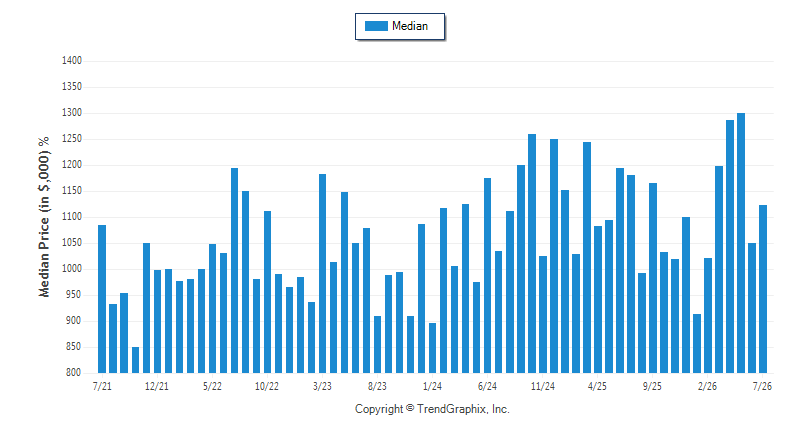The image size is (800, 434).
Task: Click the 6/24 x-axis label
Action: (487, 386)
